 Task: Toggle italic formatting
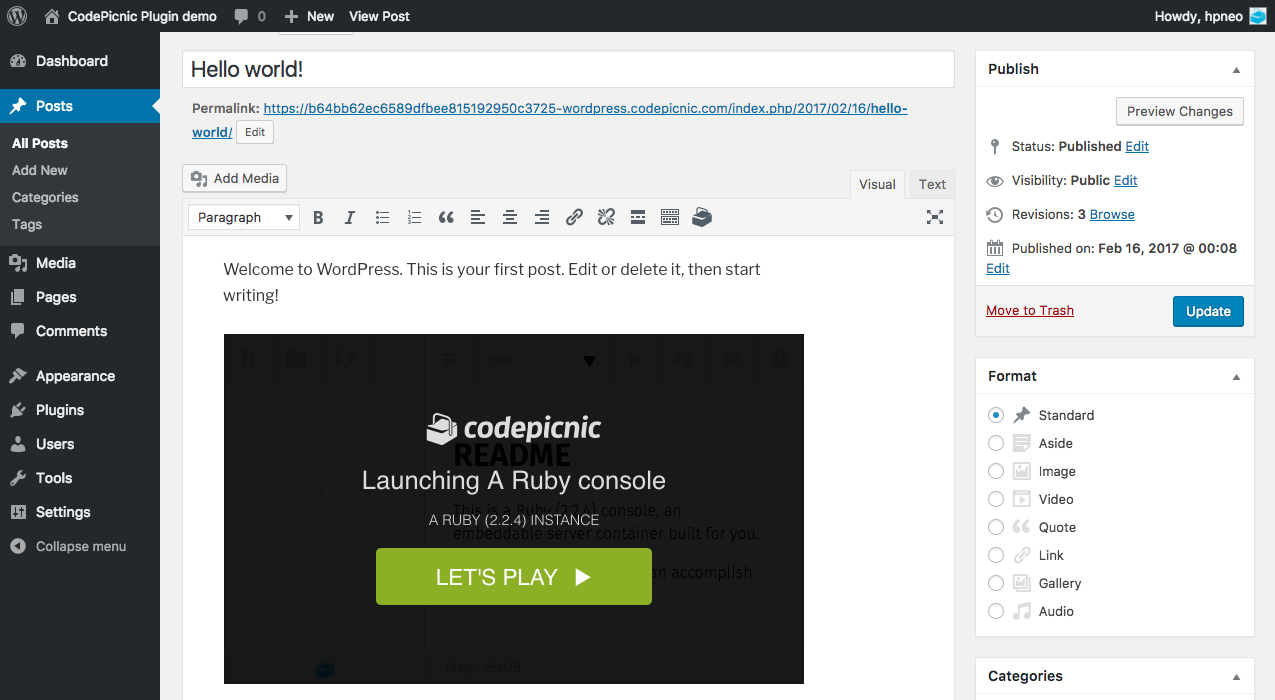[x=350, y=217]
